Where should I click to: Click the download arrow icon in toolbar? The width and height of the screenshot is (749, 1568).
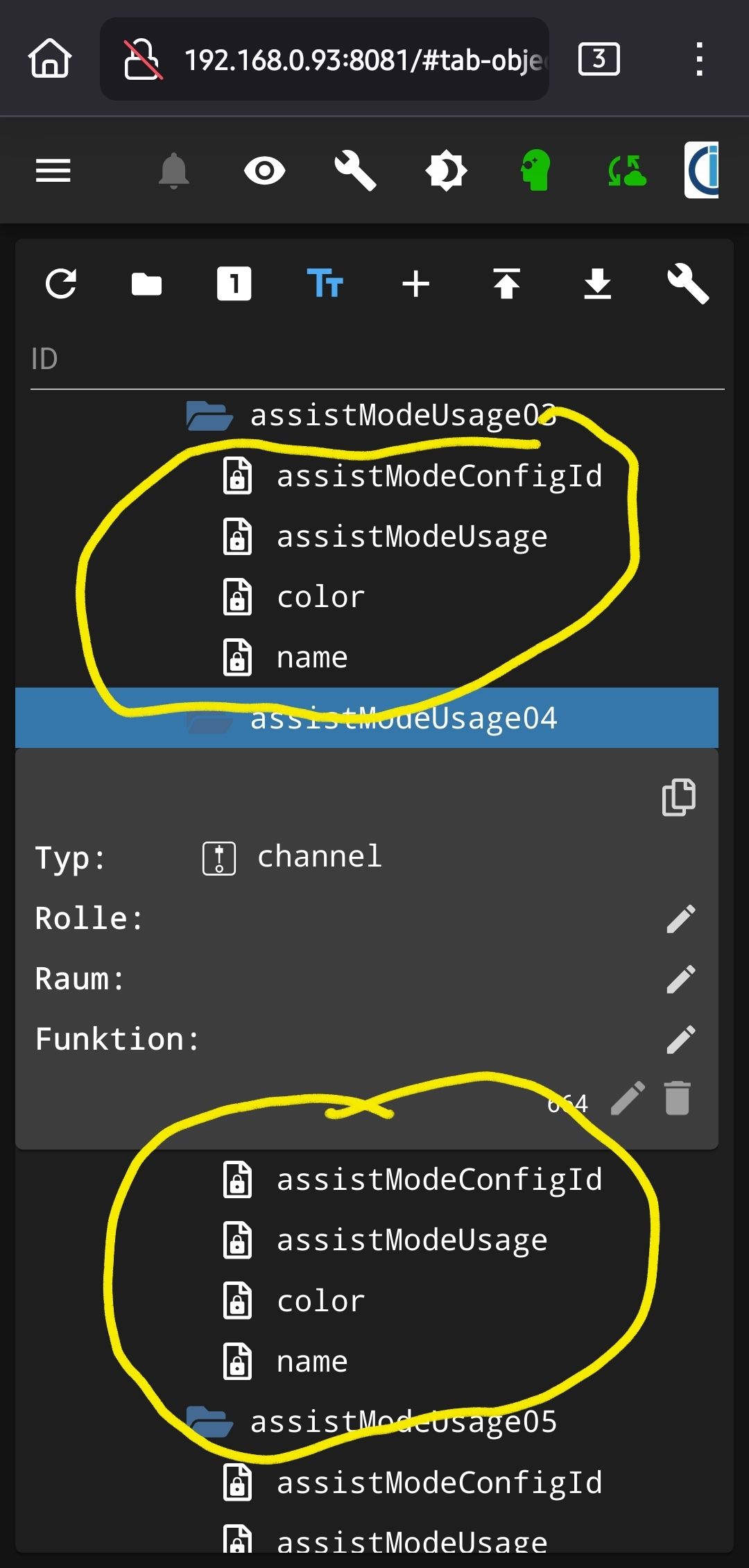pos(597,284)
